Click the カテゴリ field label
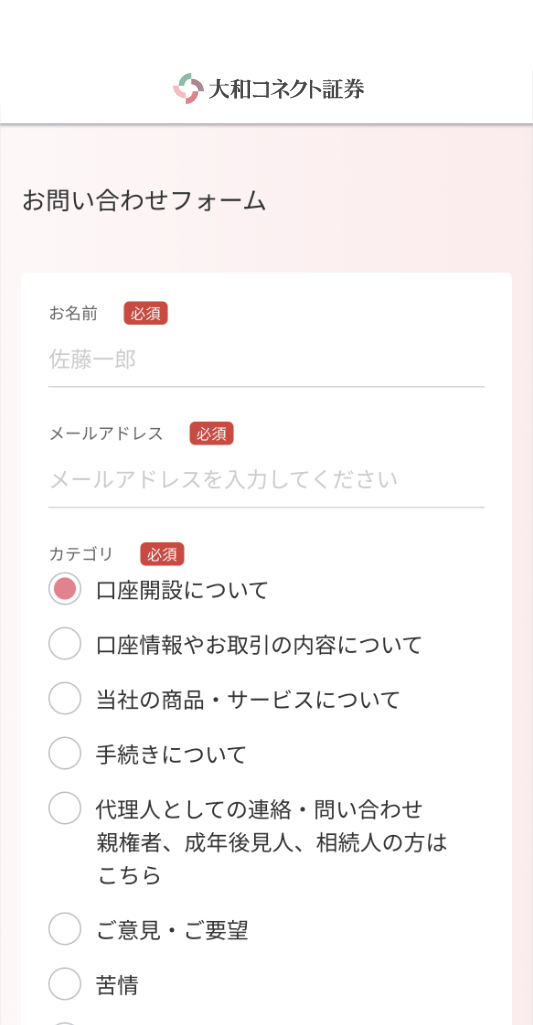 [81, 555]
